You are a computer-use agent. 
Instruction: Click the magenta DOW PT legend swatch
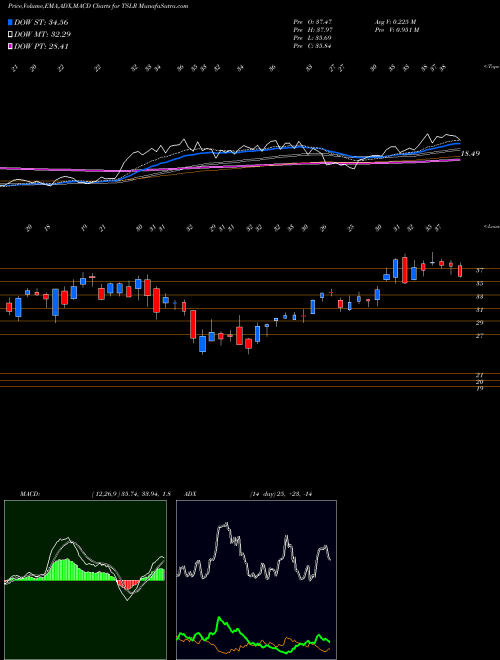coord(11,46)
